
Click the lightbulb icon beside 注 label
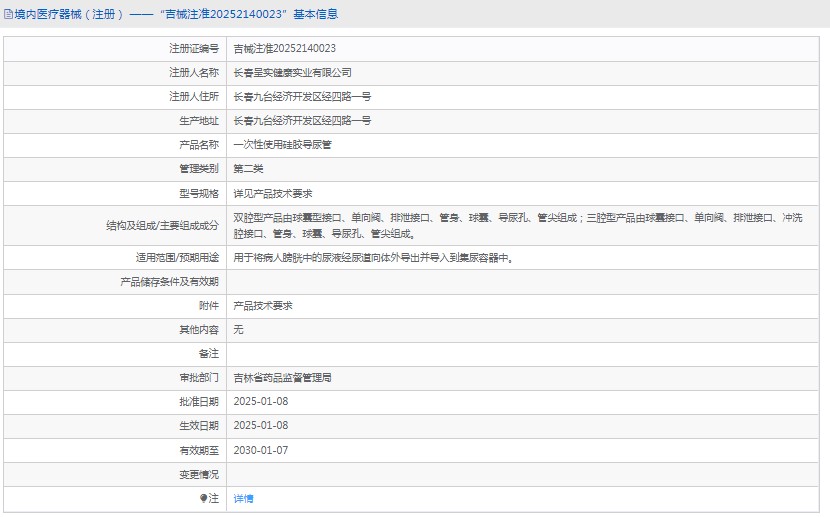(x=204, y=498)
